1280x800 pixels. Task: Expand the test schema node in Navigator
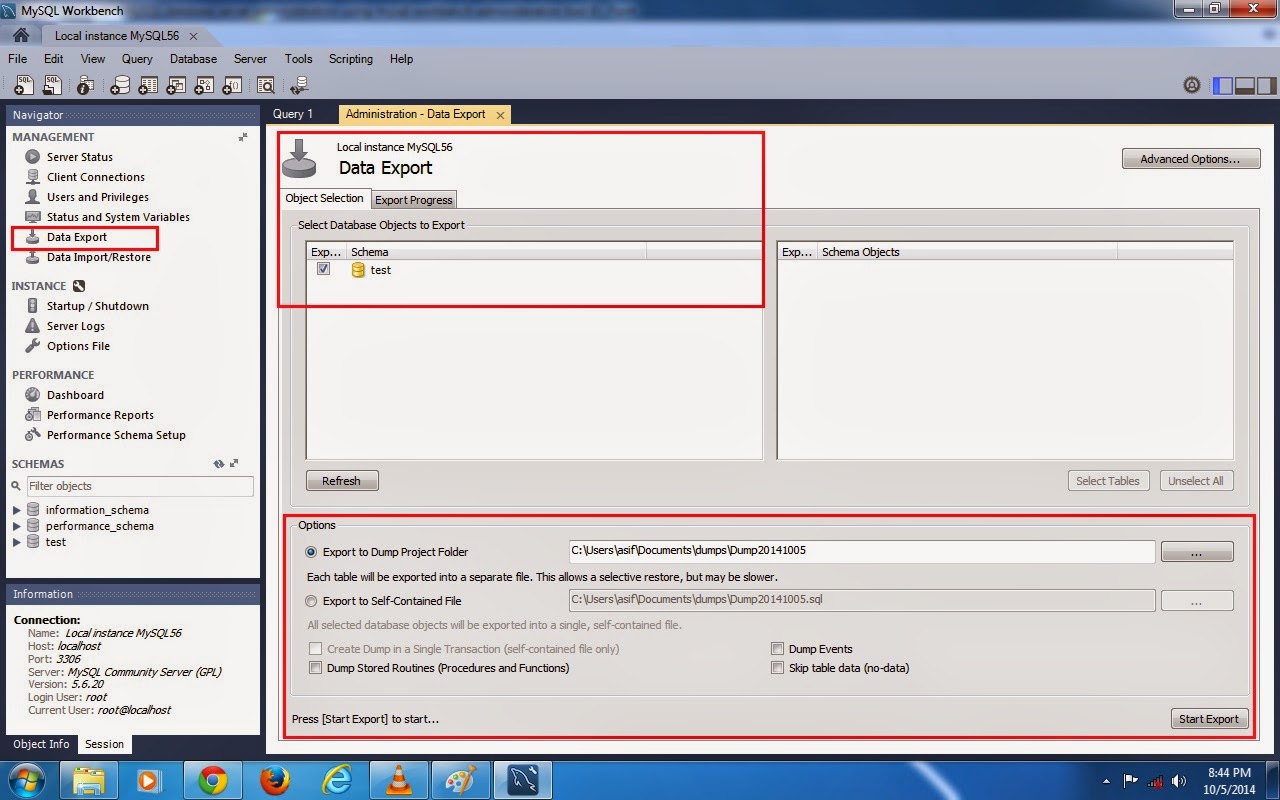(x=17, y=542)
